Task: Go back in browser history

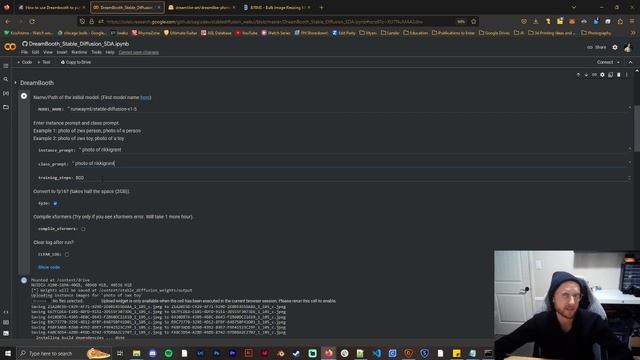Action: (8, 21)
